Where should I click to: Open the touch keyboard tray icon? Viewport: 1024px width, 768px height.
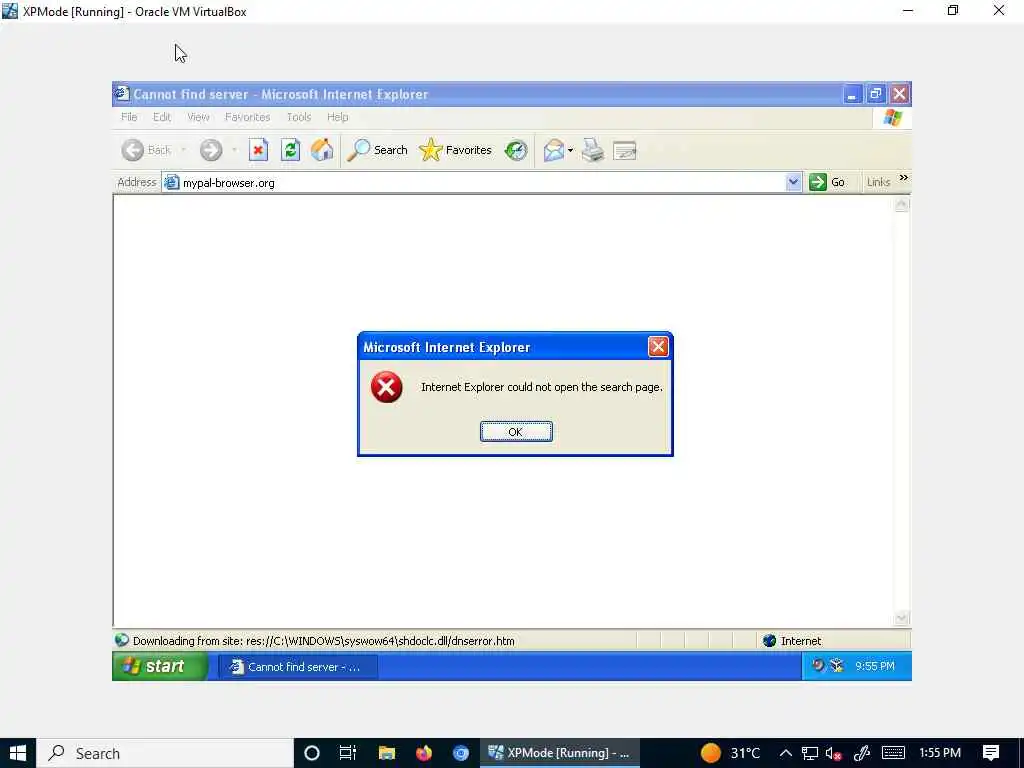click(x=893, y=753)
